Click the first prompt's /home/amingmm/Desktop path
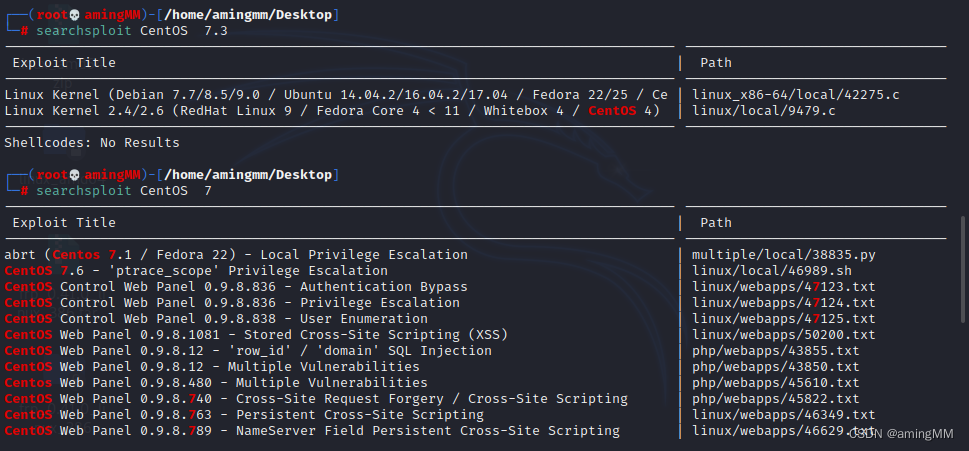This screenshot has height=451, width=969. click(248, 14)
